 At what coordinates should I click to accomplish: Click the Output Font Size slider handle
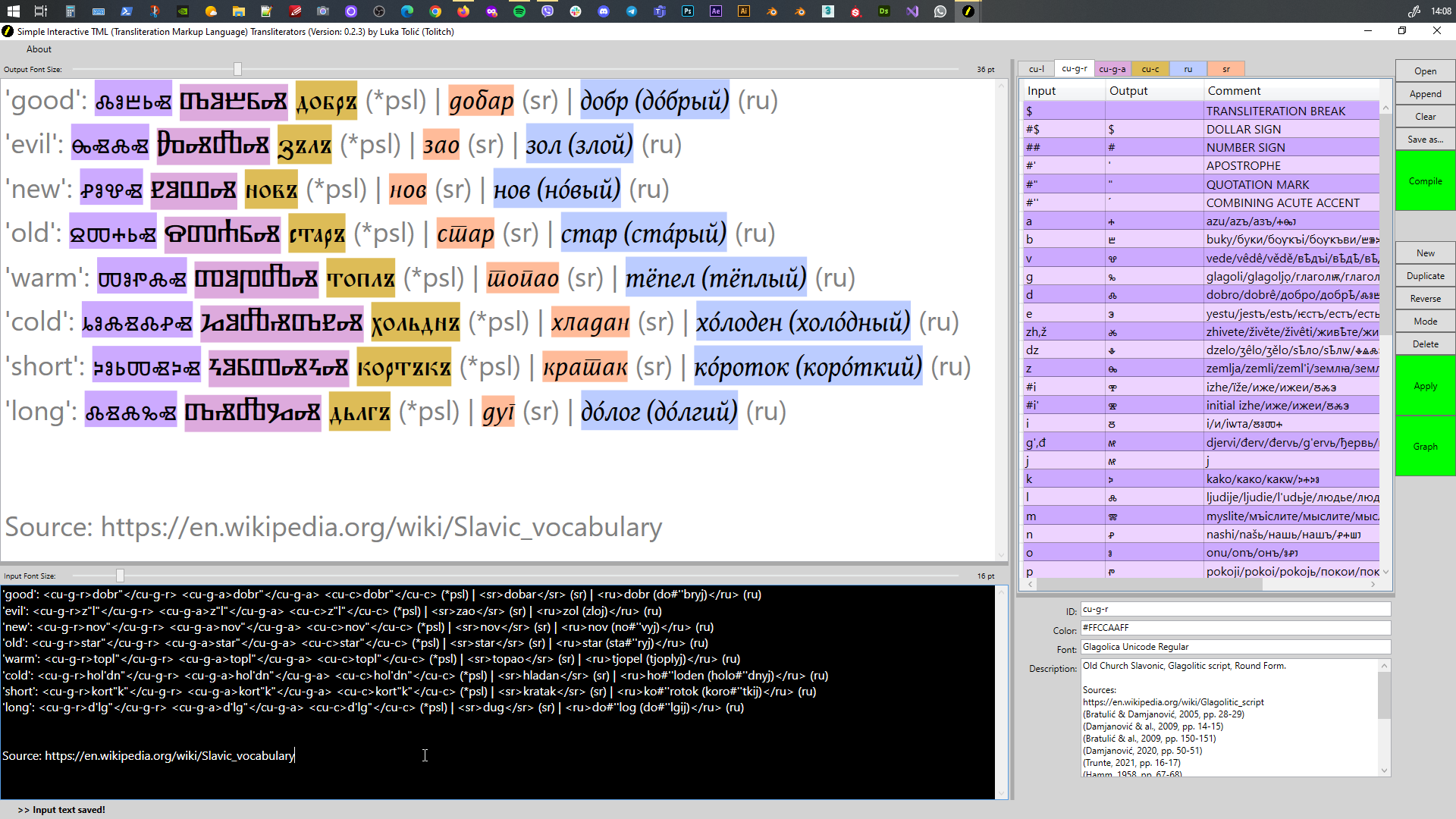[x=237, y=69]
